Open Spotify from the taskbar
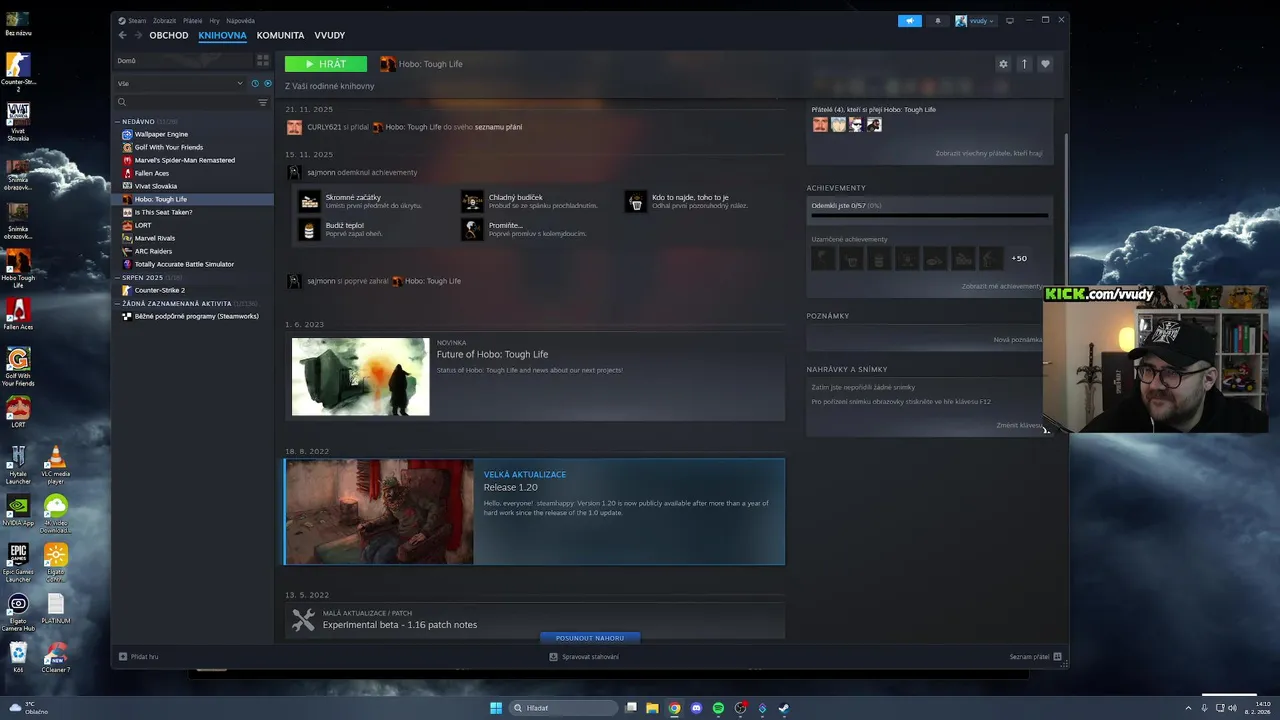This screenshot has height=720, width=1280. point(718,708)
